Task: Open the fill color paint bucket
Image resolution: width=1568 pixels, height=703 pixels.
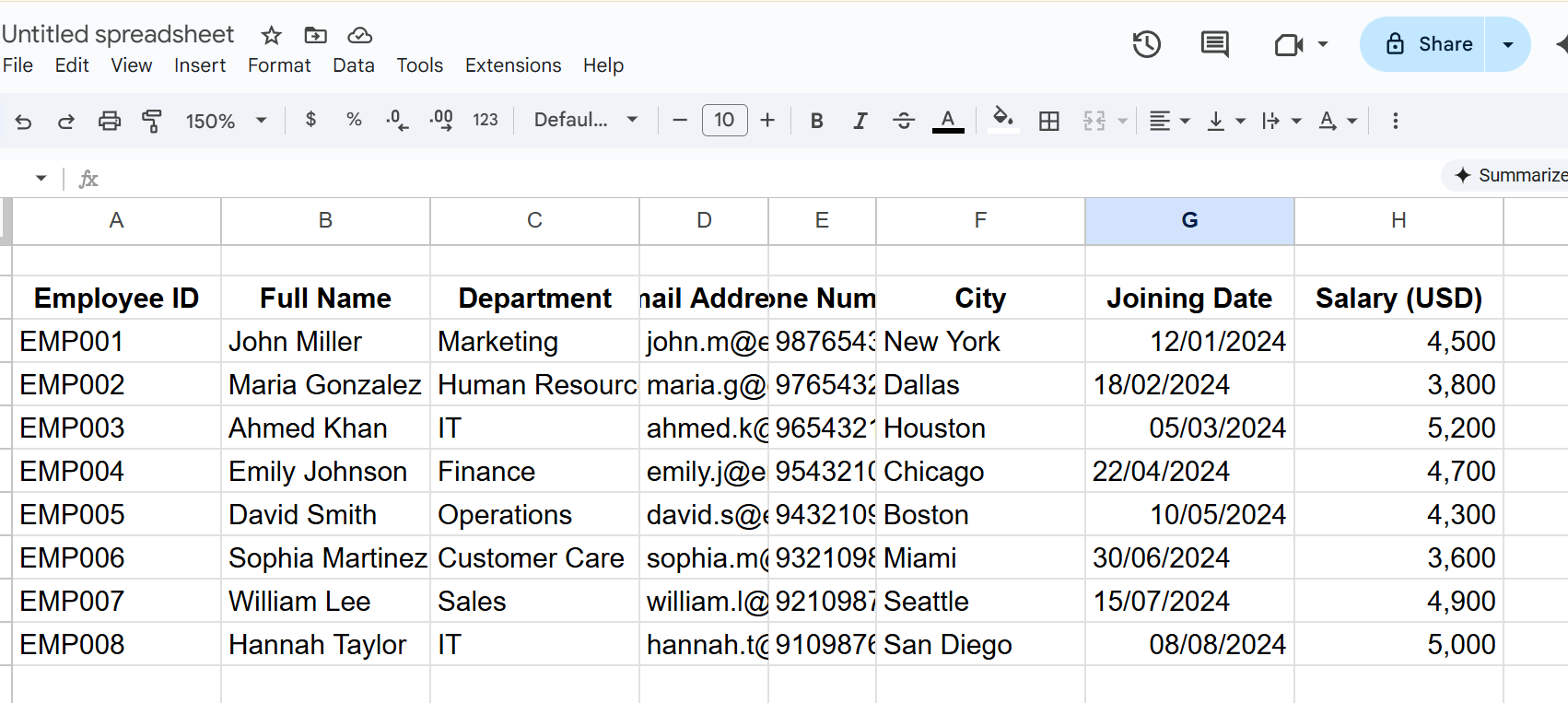Action: (1002, 119)
